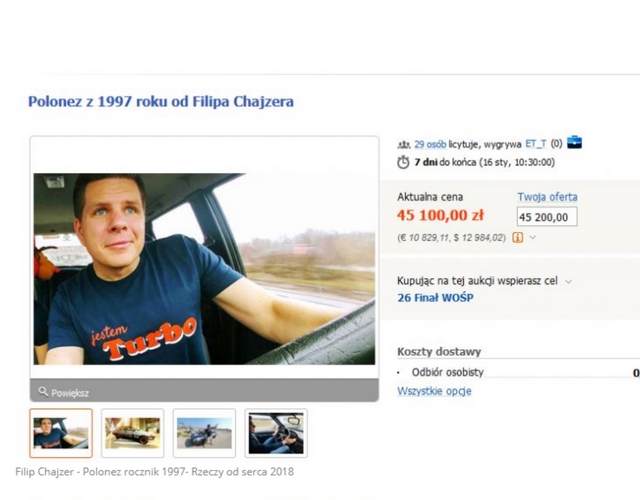The height and width of the screenshot is (500, 640).
Task: Click the auction title Polonez z 1997 roku
Action: point(161,102)
